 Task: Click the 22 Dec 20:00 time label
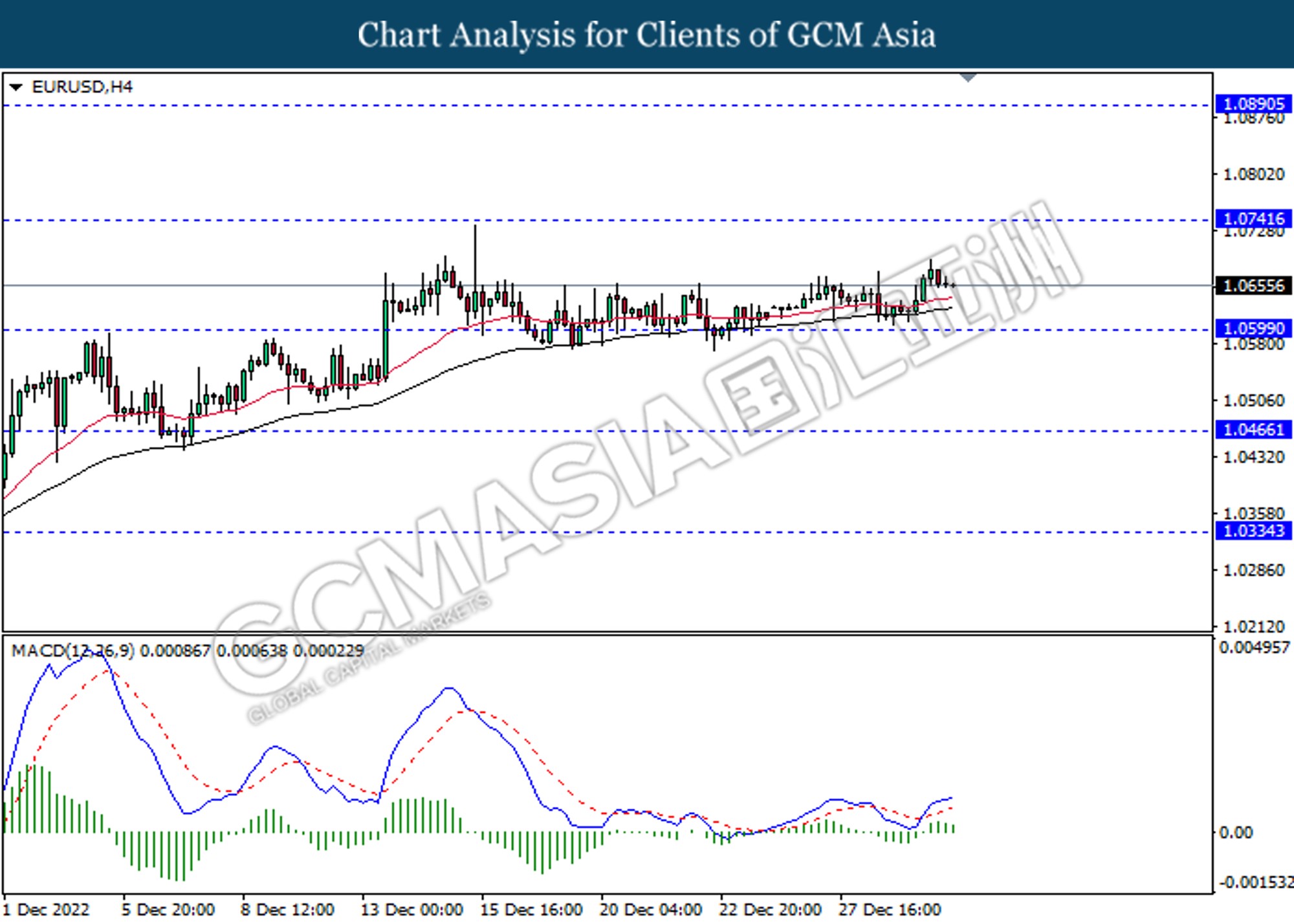771,910
